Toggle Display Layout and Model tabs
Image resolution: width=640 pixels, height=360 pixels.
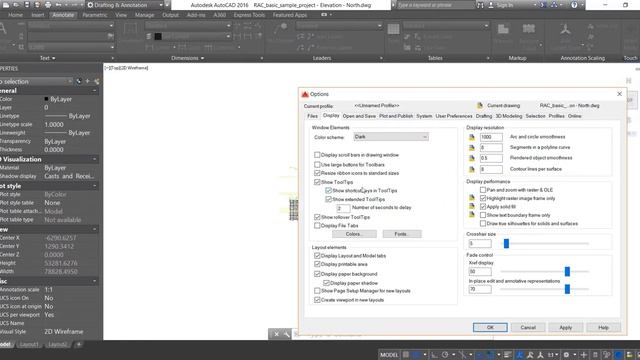[317, 256]
